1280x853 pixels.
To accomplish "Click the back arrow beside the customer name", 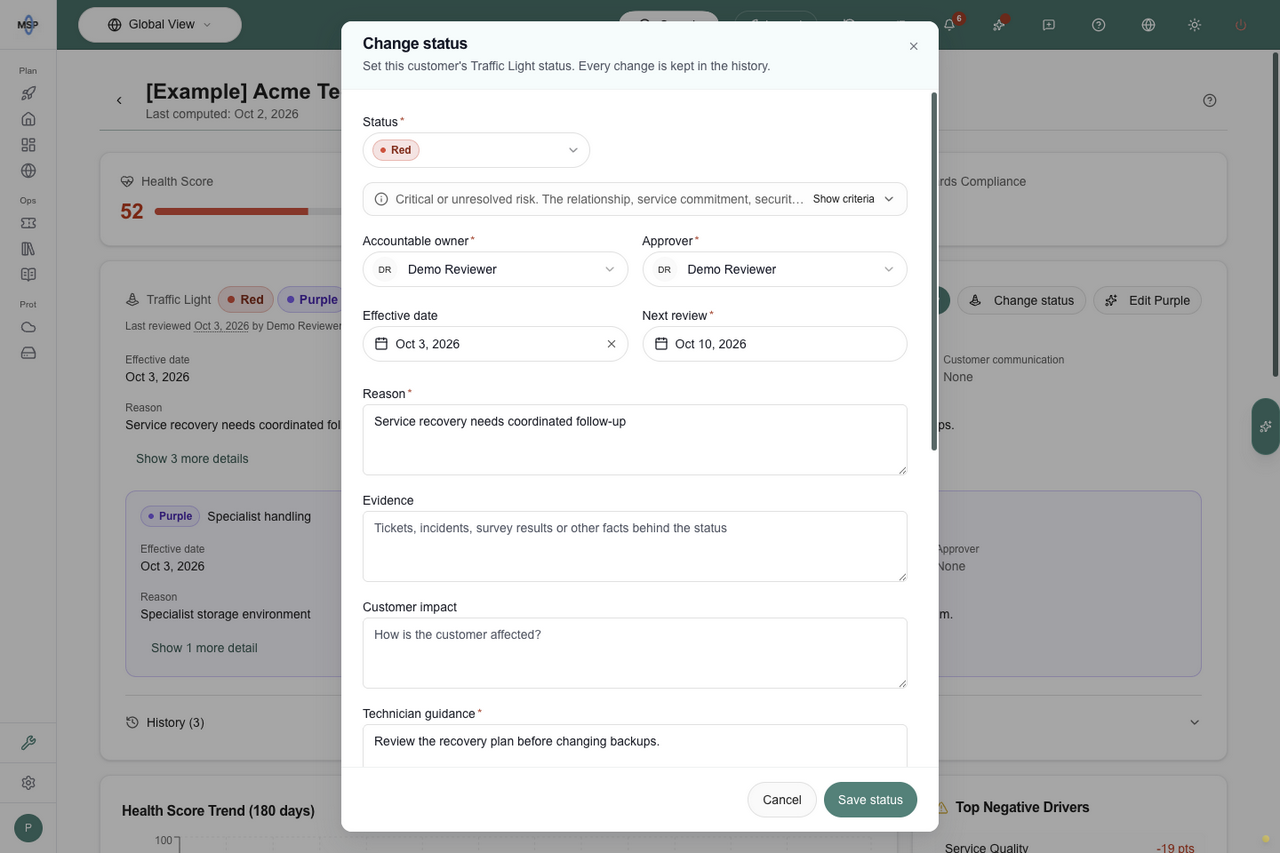I will click(x=119, y=100).
